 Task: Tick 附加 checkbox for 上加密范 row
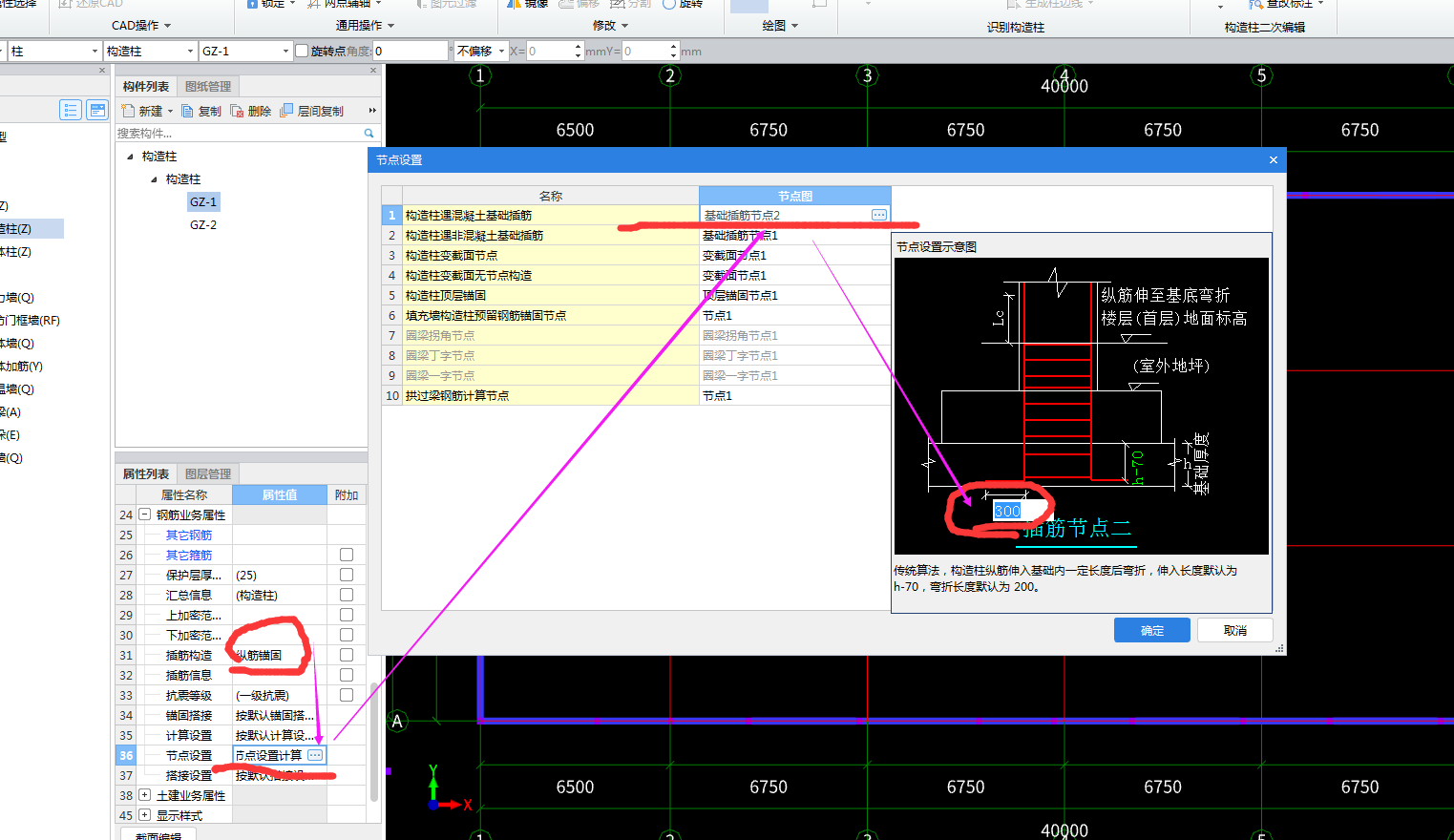(347, 615)
